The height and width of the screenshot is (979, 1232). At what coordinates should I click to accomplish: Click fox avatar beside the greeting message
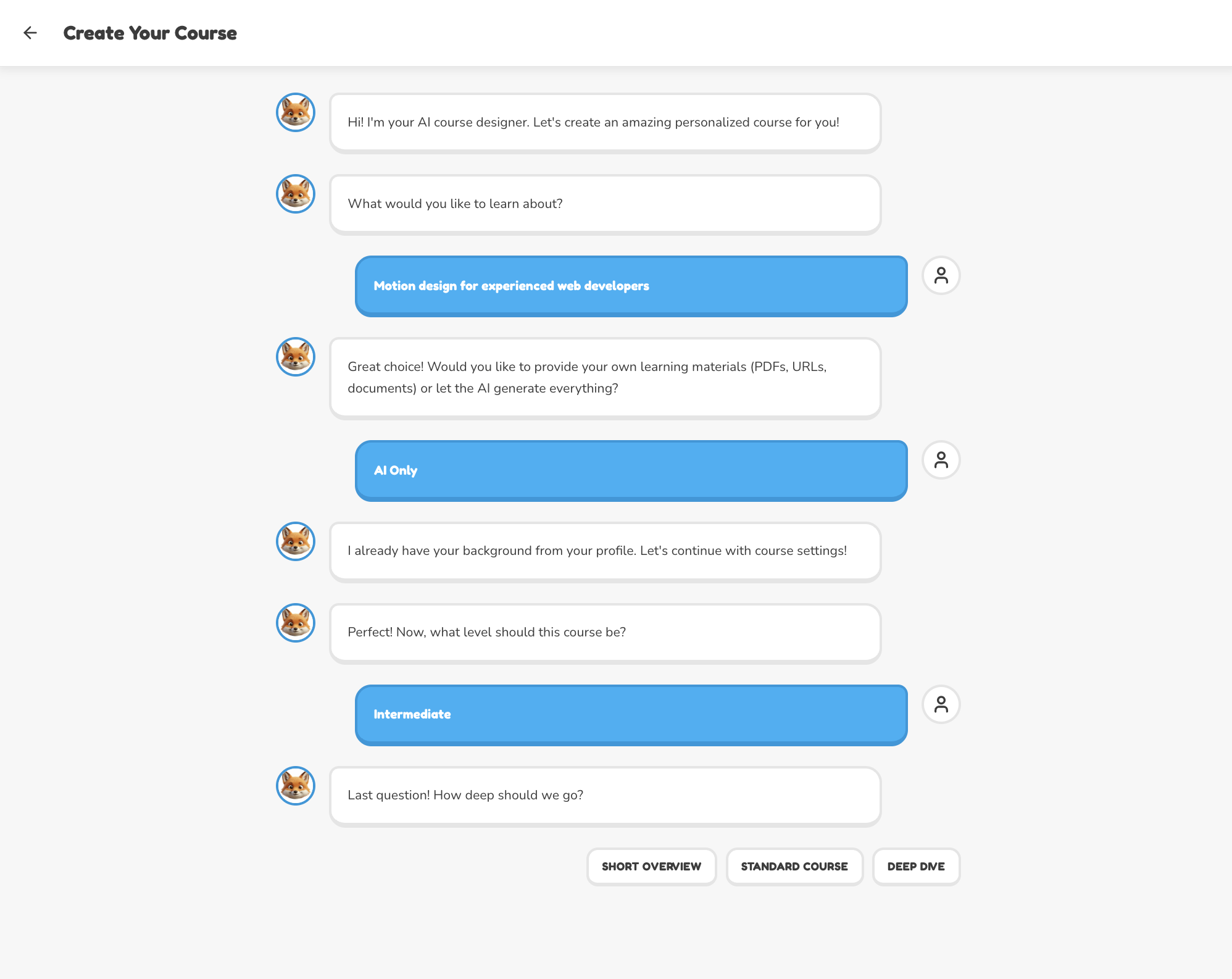pyautogui.click(x=296, y=112)
